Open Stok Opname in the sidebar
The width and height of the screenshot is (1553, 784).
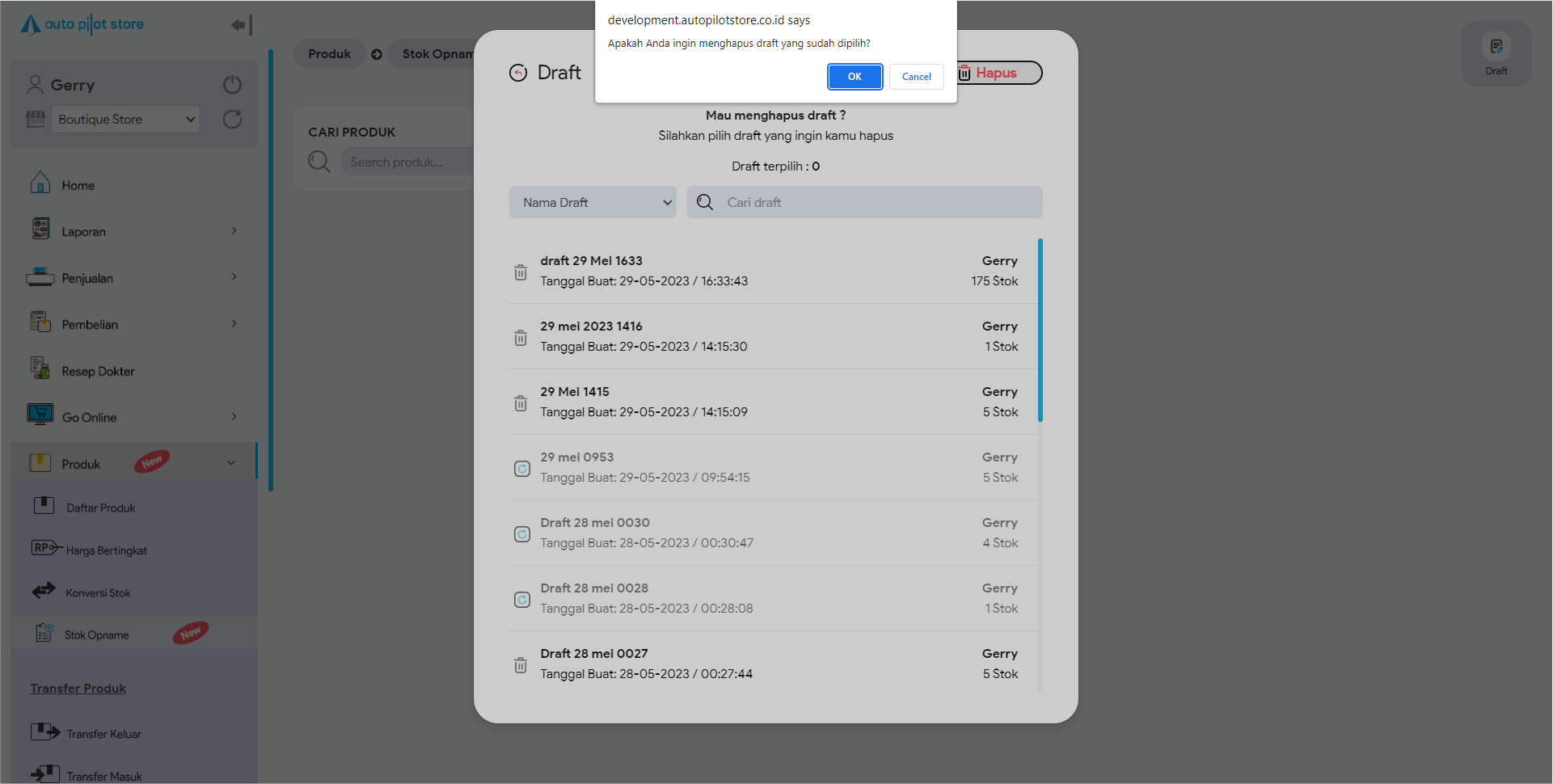click(x=97, y=635)
